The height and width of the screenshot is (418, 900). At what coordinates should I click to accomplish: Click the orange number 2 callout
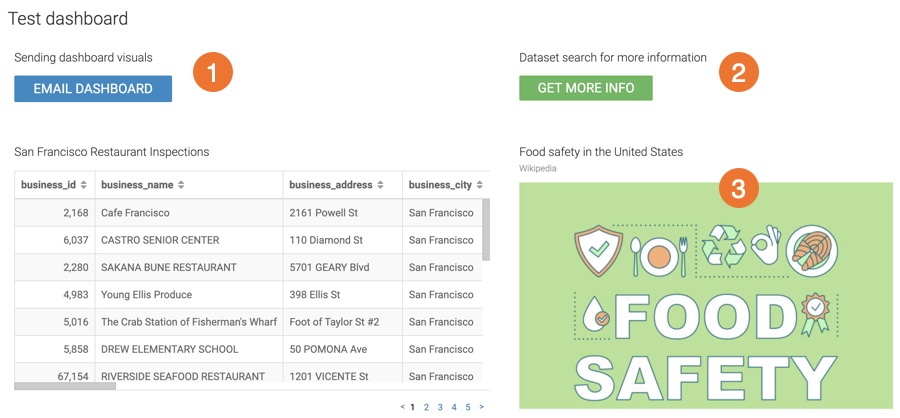[738, 72]
